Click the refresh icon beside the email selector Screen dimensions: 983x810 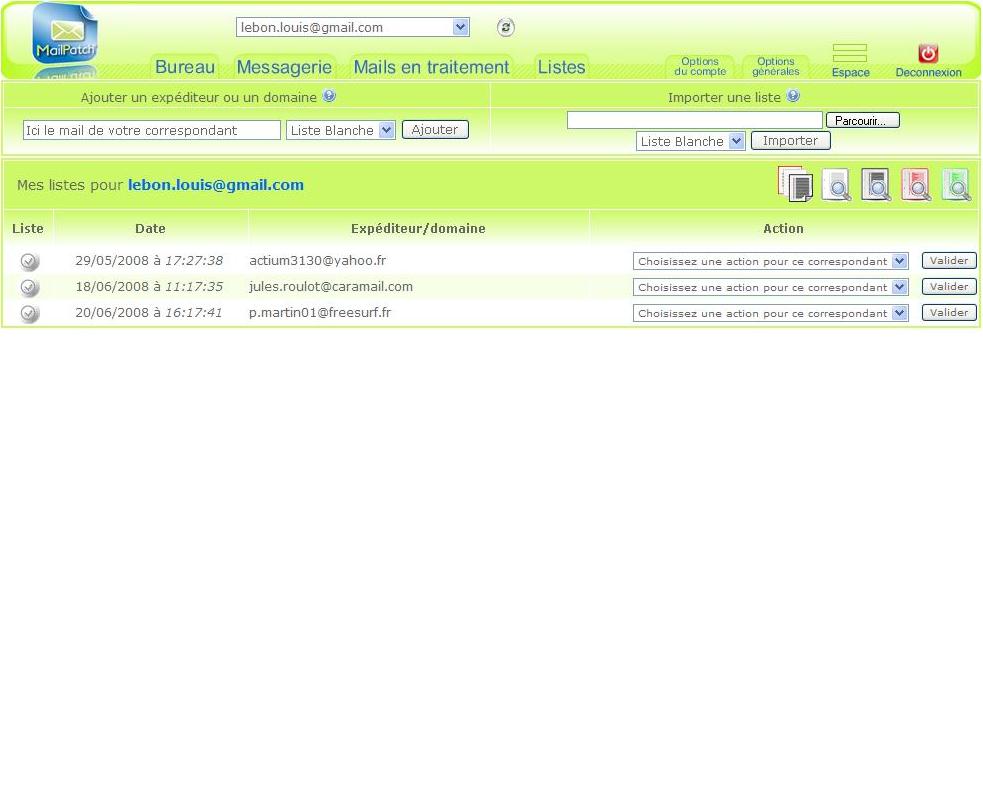point(506,28)
